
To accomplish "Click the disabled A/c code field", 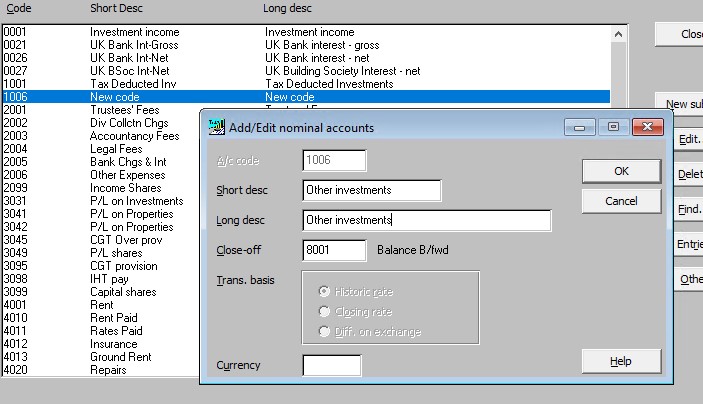I will pyautogui.click(x=334, y=160).
